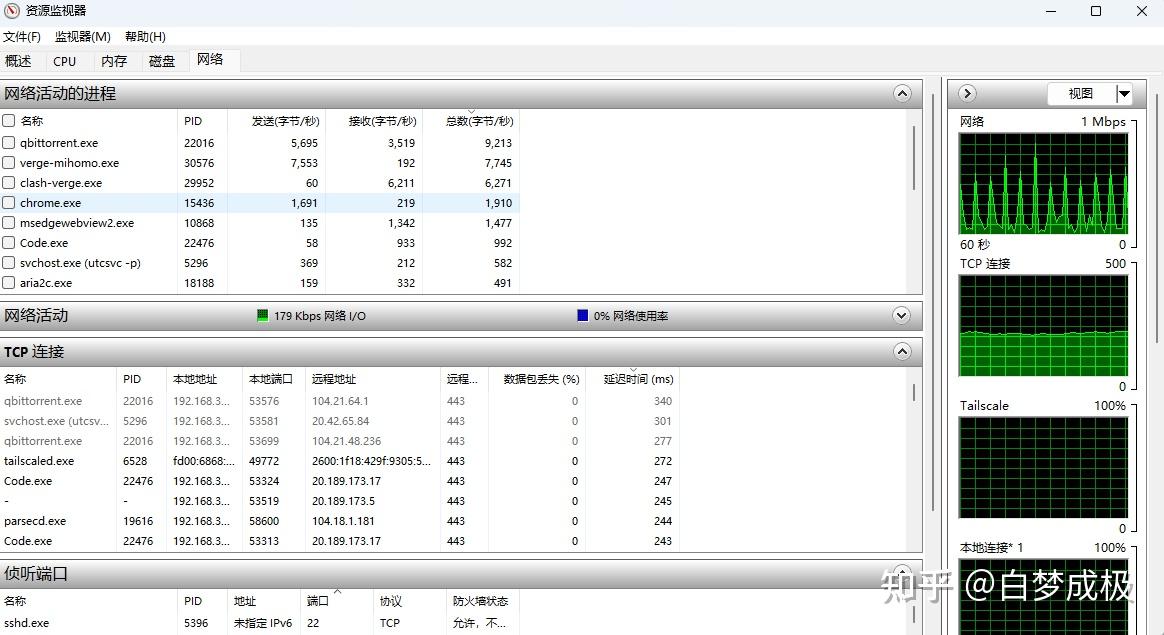Enable filtering for Code.exe process
Image resolution: width=1164 pixels, height=635 pixels.
click(x=11, y=242)
